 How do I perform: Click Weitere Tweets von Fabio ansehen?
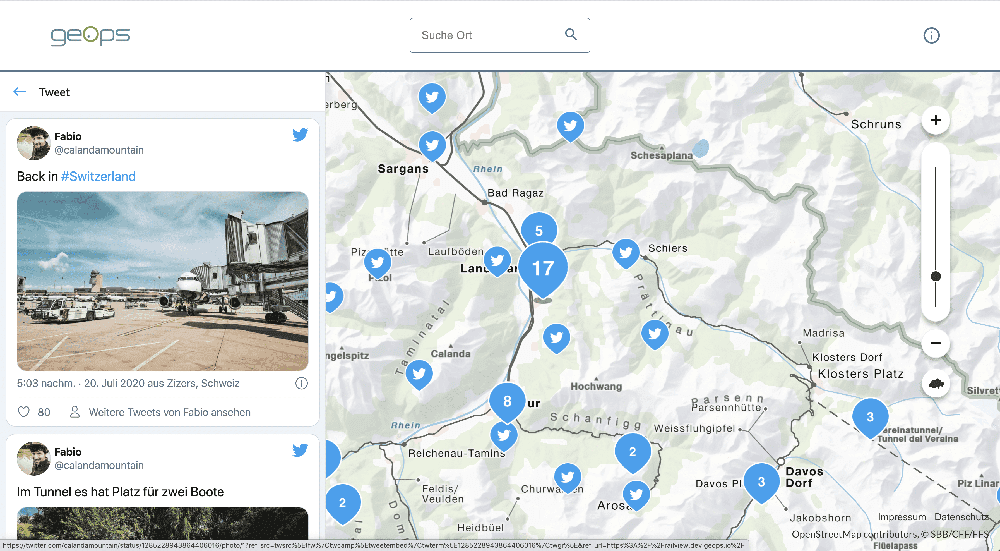click(x=169, y=412)
